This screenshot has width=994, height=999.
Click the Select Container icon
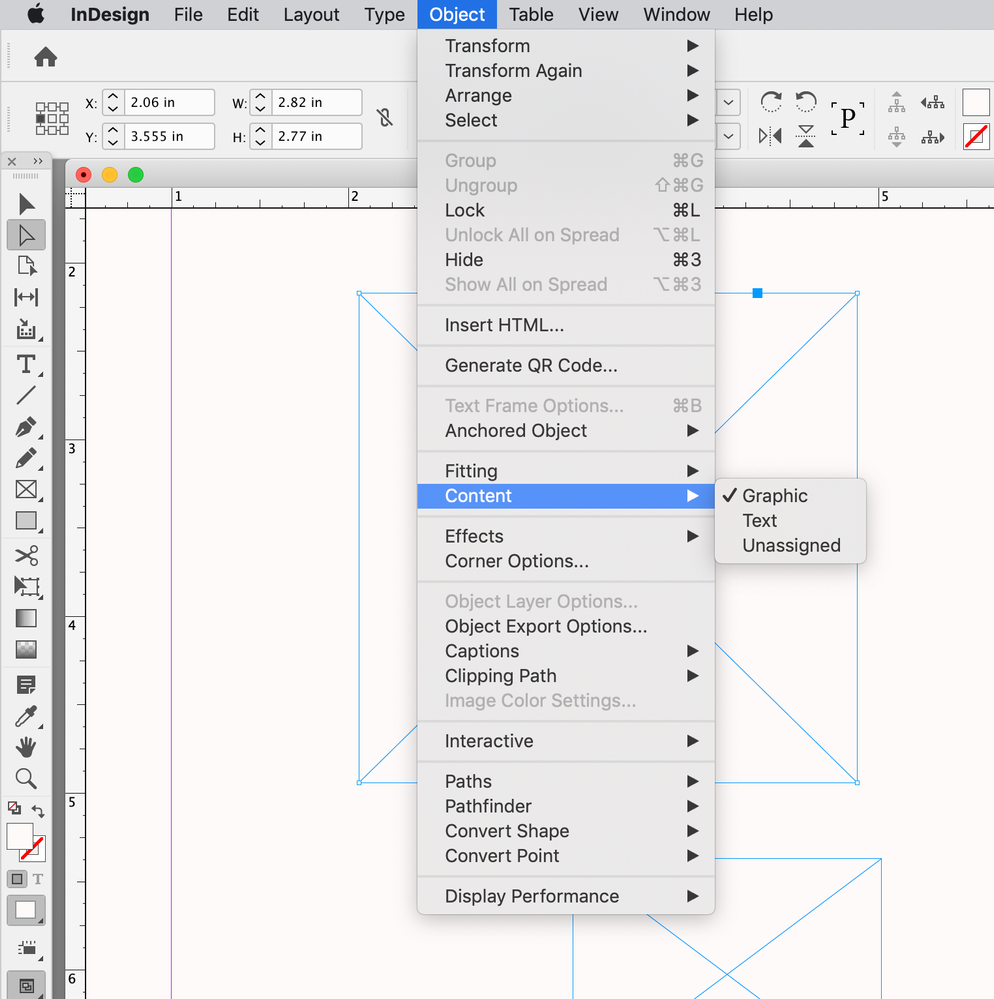[897, 102]
